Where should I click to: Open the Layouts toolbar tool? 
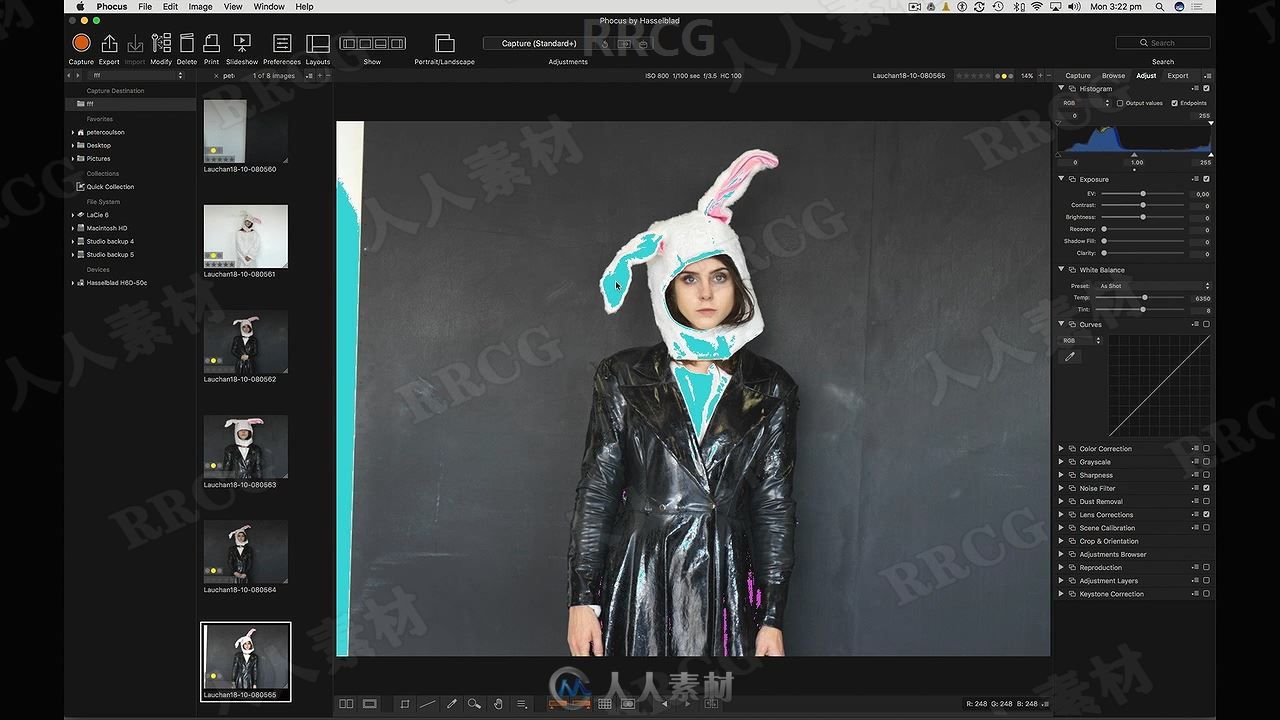(x=318, y=43)
